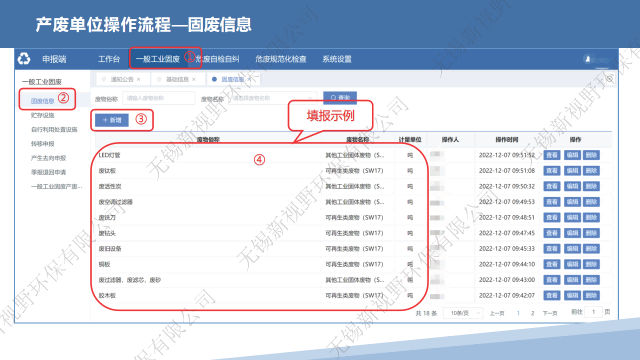Open the user avatar icon in header

click(588, 59)
